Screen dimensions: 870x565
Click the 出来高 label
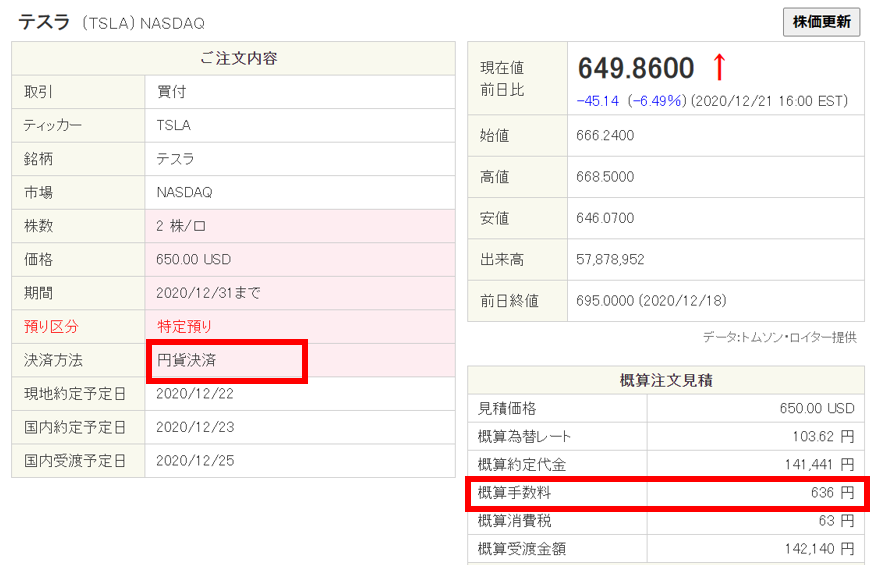tap(502, 259)
